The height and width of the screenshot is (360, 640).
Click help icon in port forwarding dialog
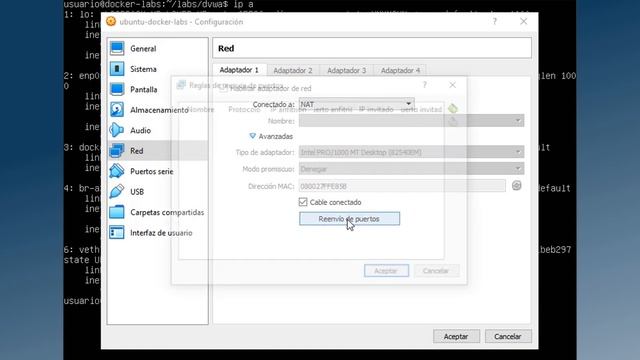425,84
